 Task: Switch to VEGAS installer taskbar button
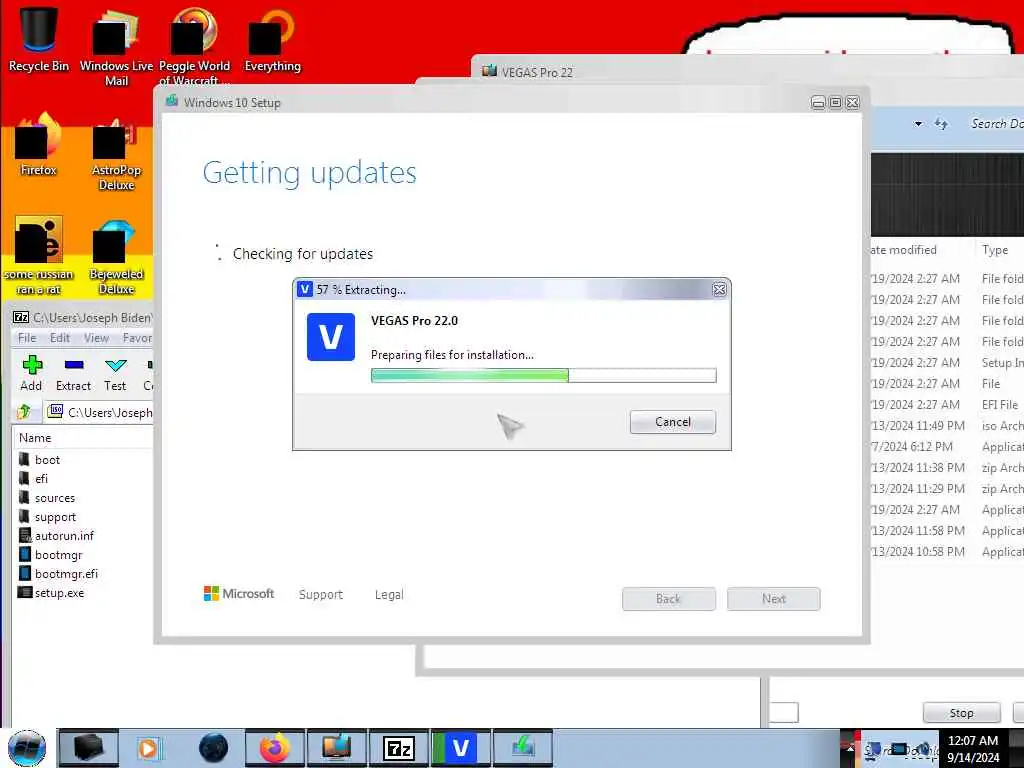[460, 748]
